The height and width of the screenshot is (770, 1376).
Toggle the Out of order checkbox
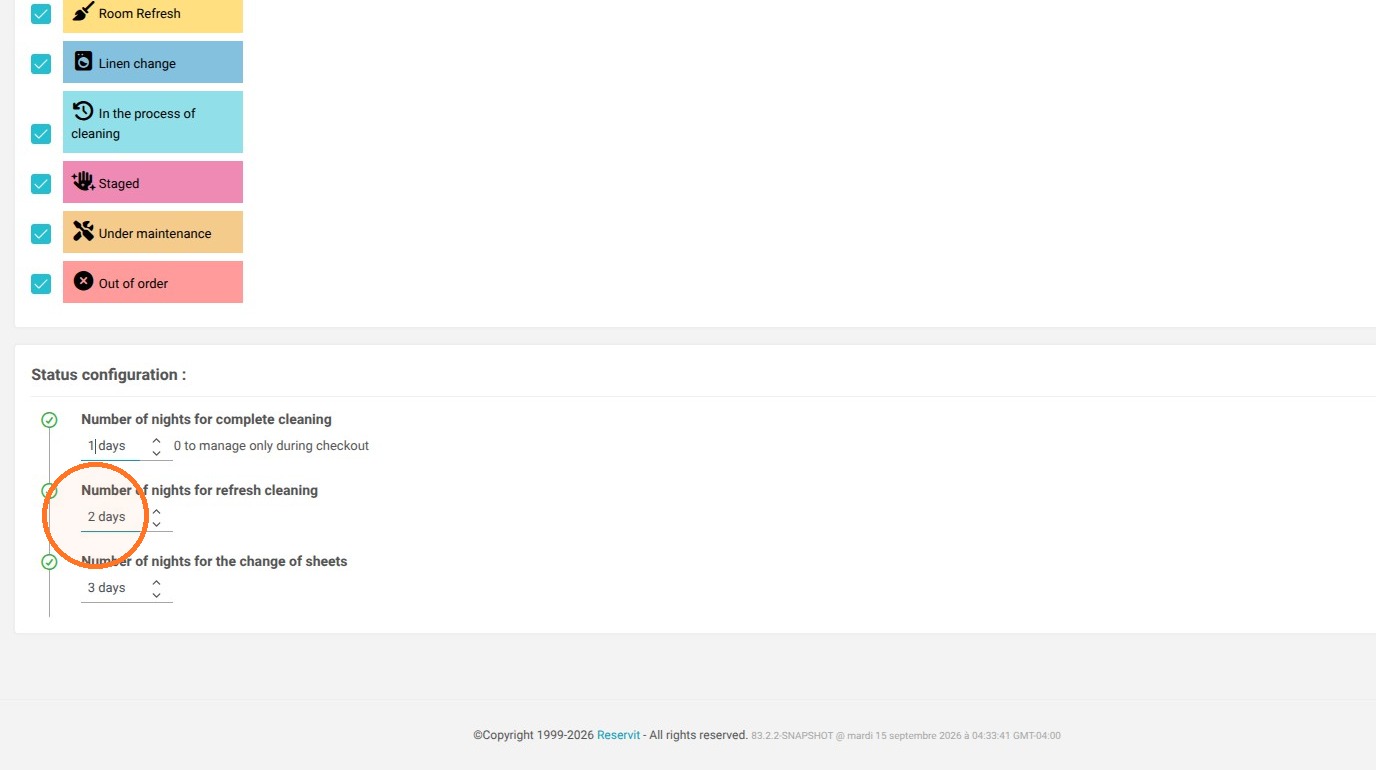(41, 284)
